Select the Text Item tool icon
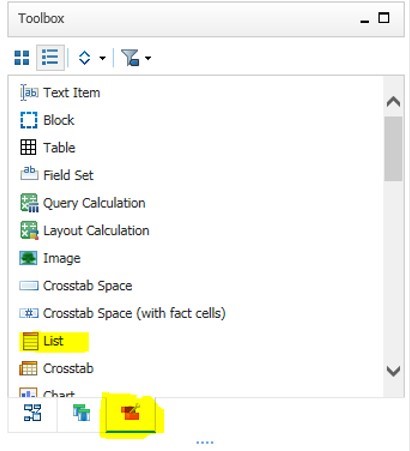 click(29, 93)
